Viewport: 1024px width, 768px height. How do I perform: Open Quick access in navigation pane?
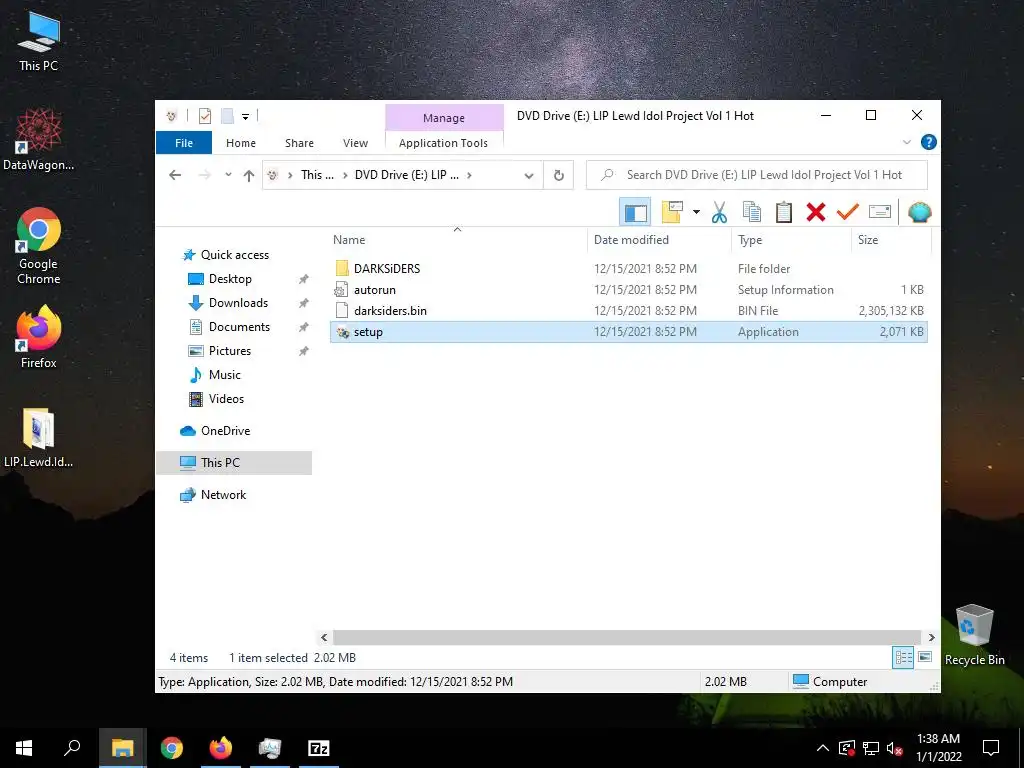tap(234, 255)
